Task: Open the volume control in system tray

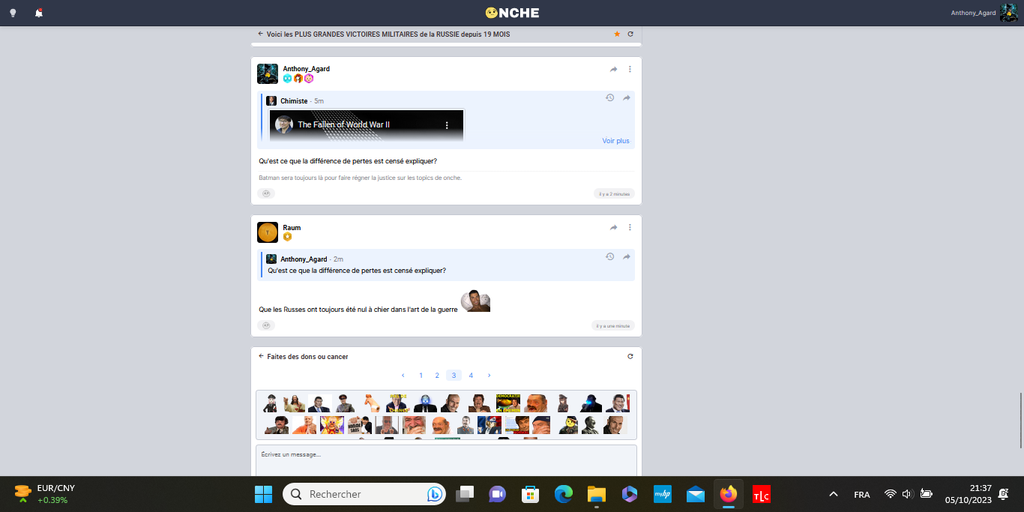Action: click(x=907, y=494)
